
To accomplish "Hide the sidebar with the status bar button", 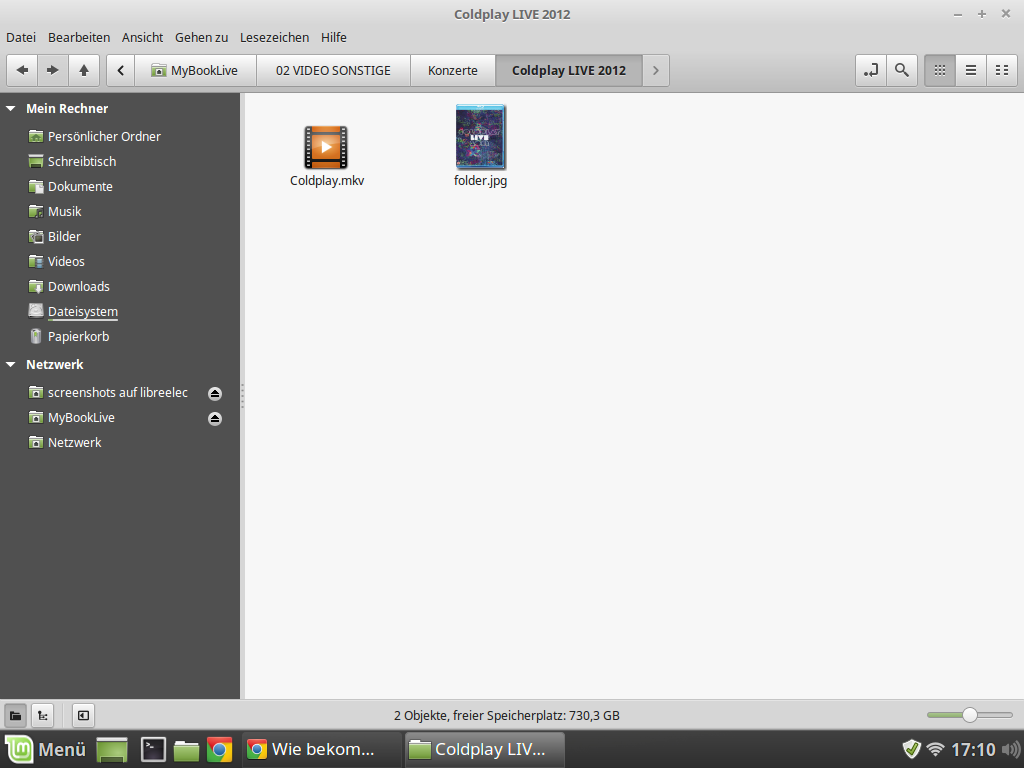I will click(83, 716).
